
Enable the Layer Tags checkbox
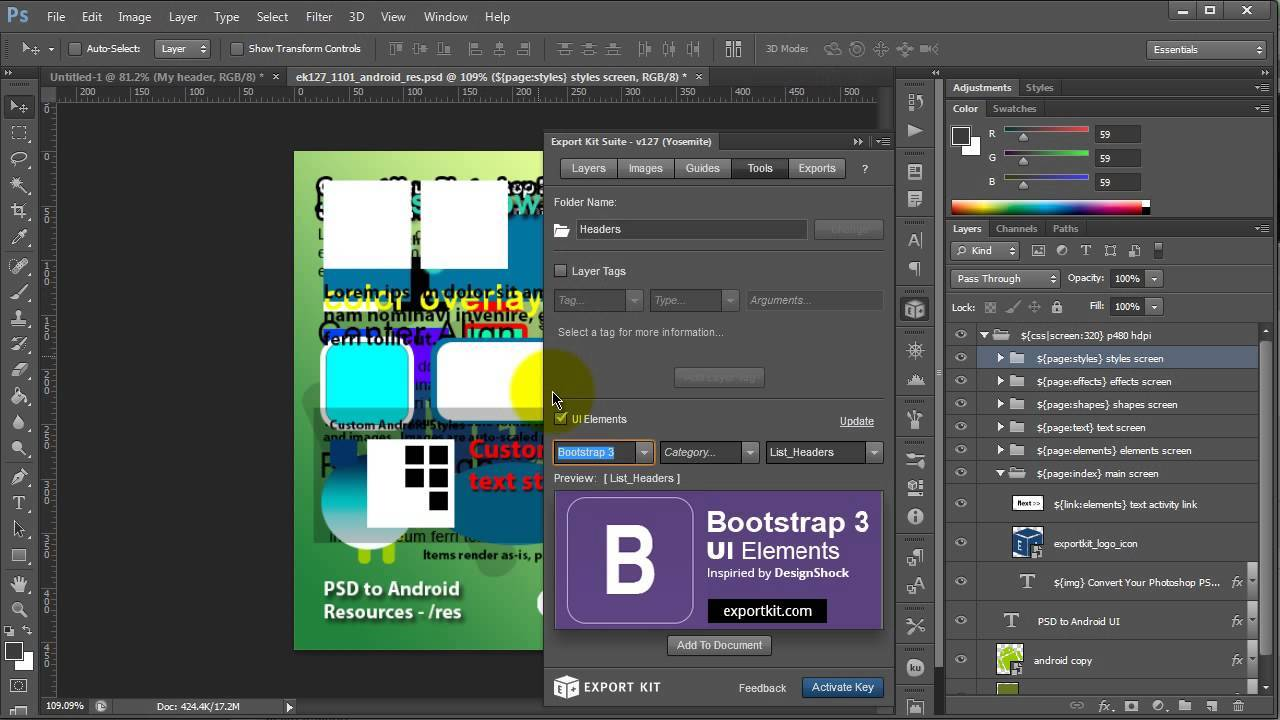pos(561,271)
